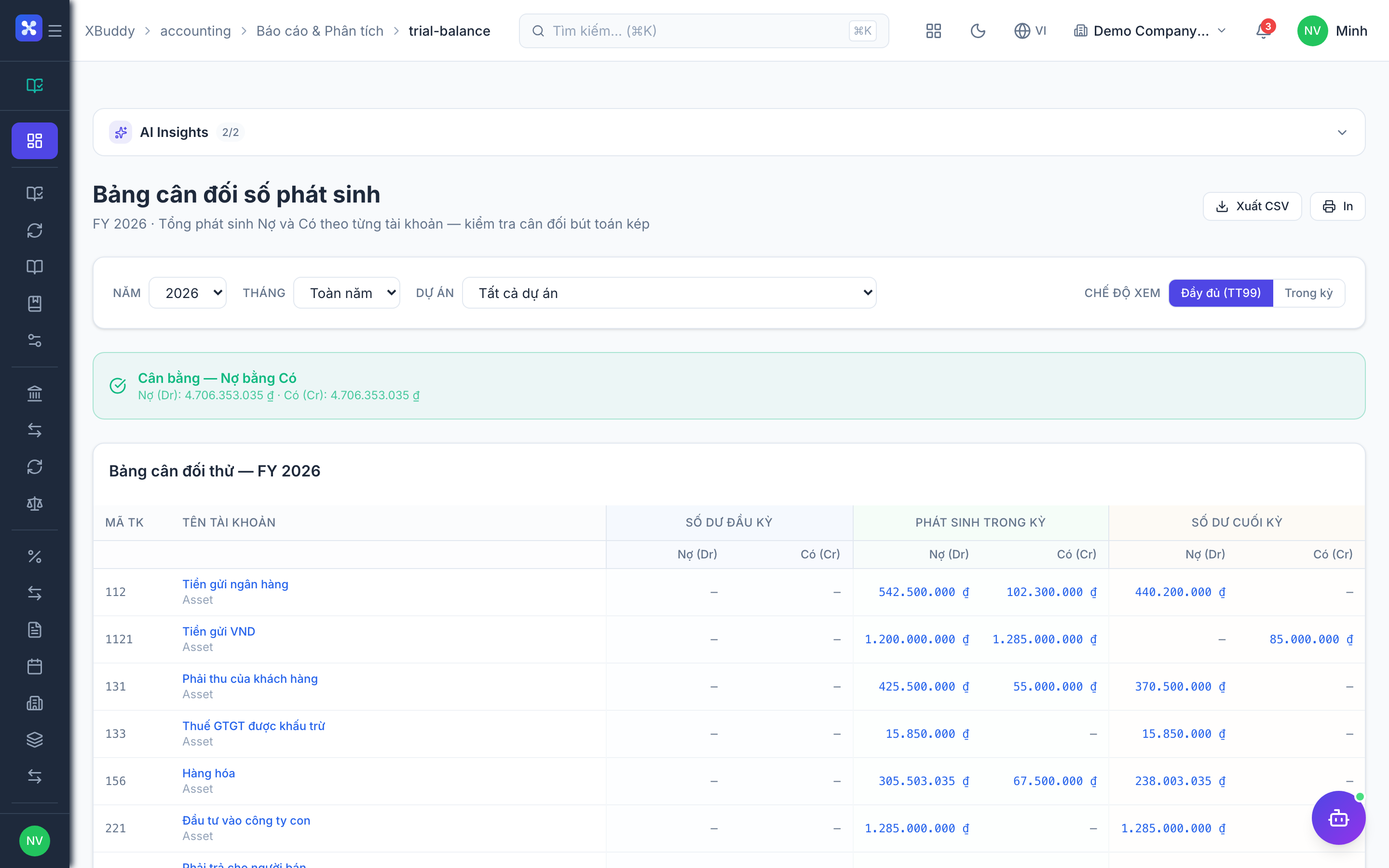1389x868 pixels.
Task: Toggle the hamburger sidebar menu
Action: (x=55, y=30)
